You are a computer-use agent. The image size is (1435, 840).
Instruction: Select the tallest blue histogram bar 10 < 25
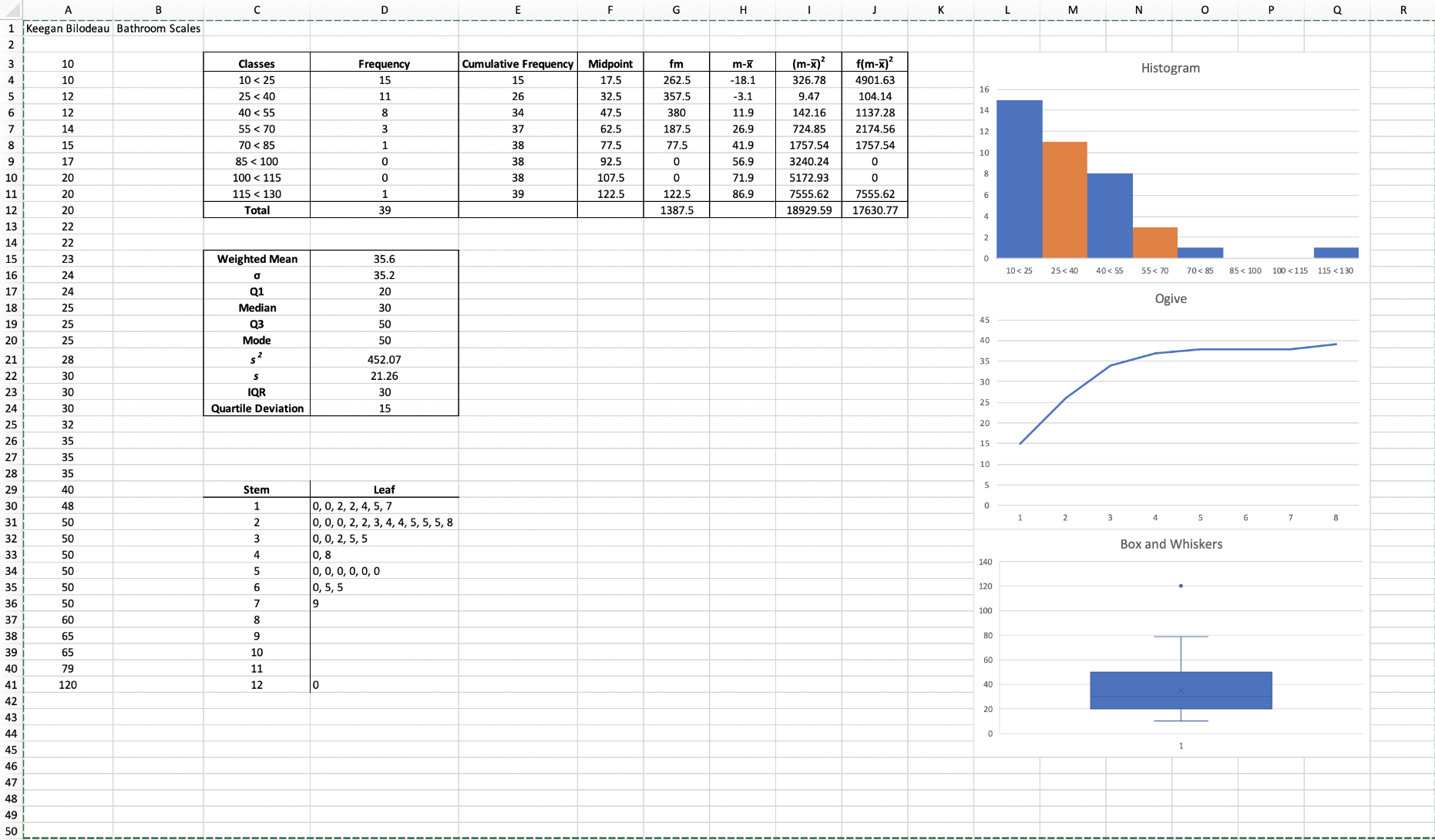1019,179
